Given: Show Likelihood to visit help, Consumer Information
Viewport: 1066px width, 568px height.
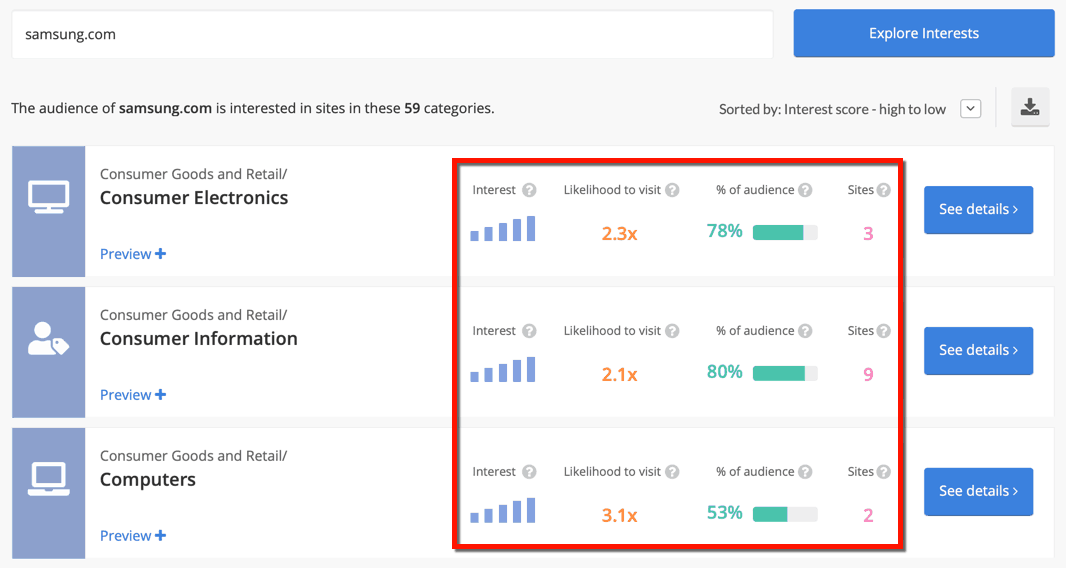Looking at the screenshot, I should 672,331.
